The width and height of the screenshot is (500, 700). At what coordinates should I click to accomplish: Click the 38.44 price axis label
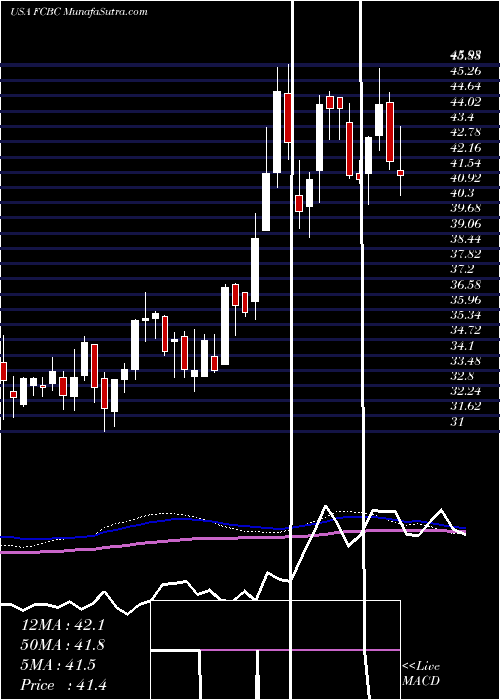pyautogui.click(x=466, y=239)
